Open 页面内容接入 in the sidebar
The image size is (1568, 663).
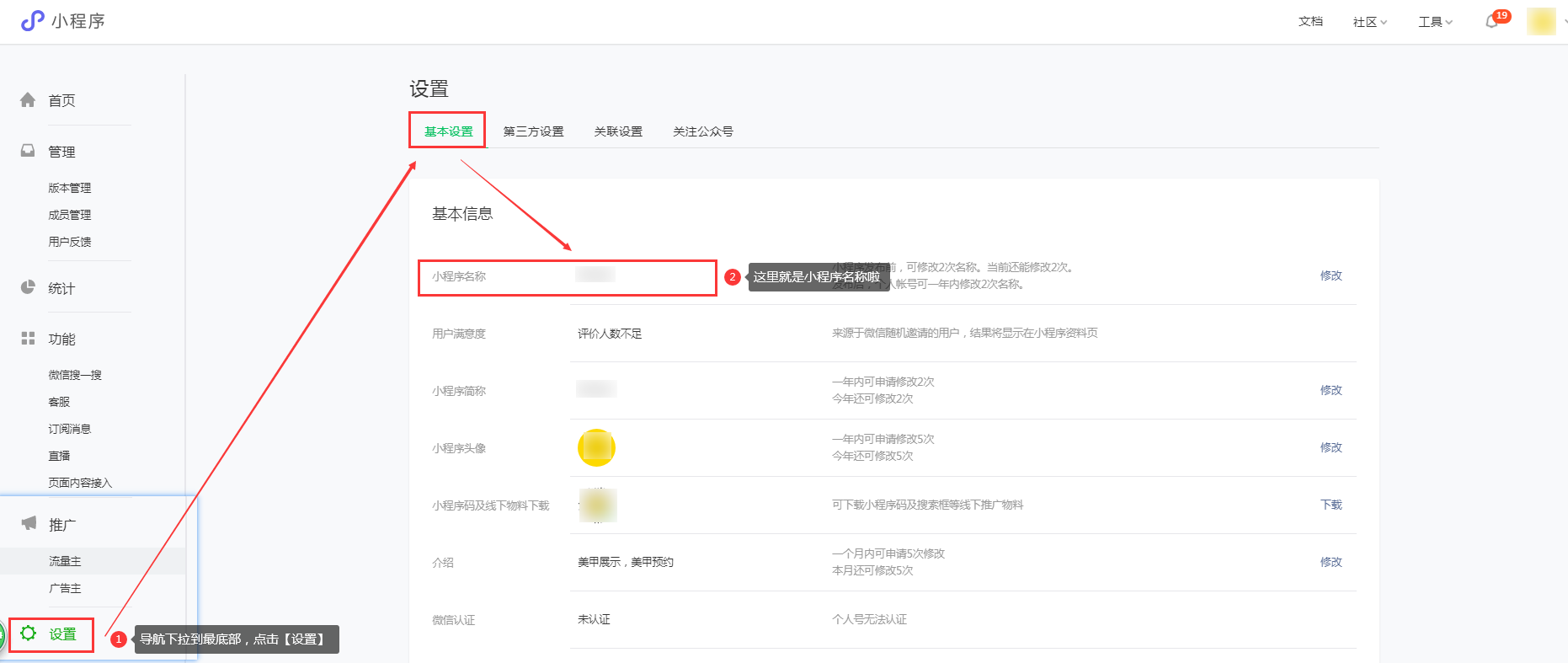pos(80,483)
